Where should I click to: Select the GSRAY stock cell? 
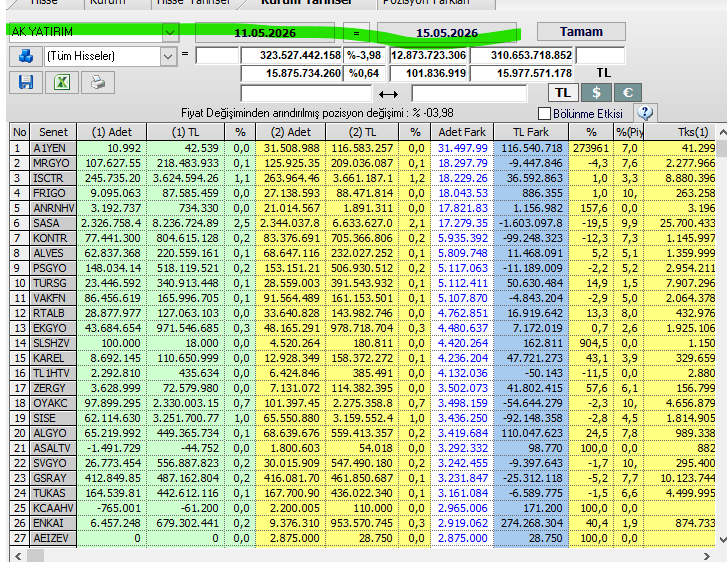tap(53, 478)
